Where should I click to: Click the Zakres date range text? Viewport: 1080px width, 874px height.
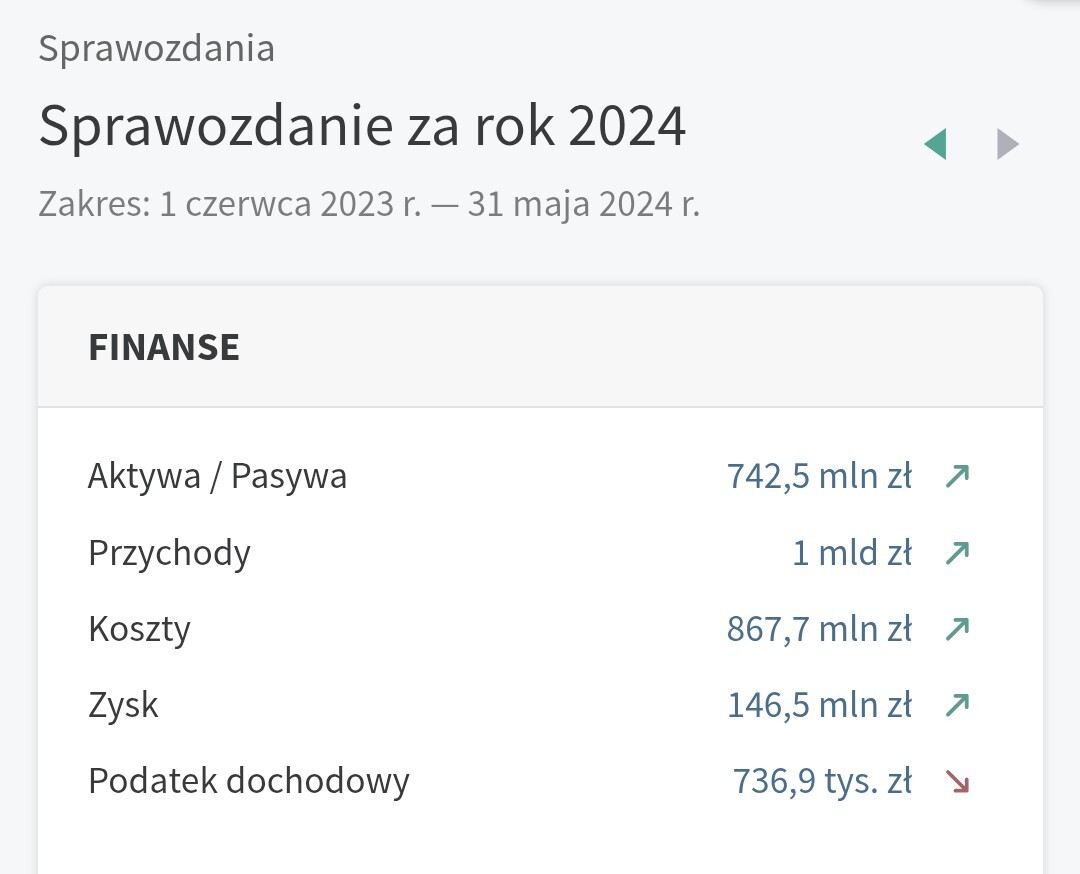click(x=369, y=204)
